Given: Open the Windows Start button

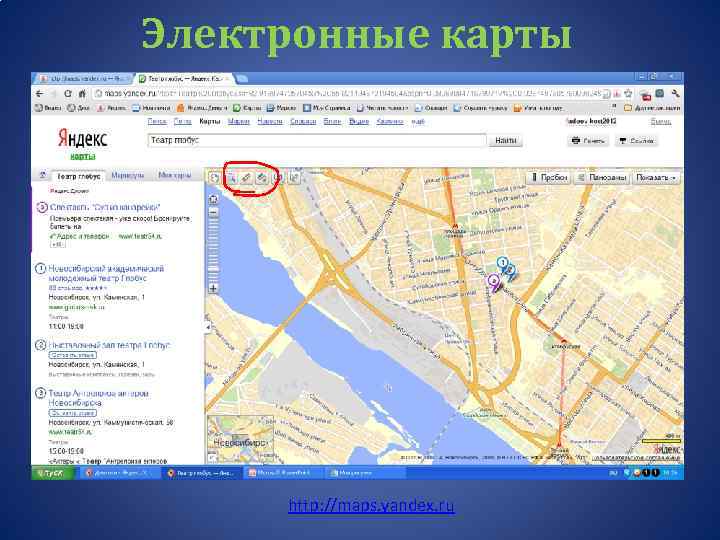Looking at the screenshot, I should 51,472.
